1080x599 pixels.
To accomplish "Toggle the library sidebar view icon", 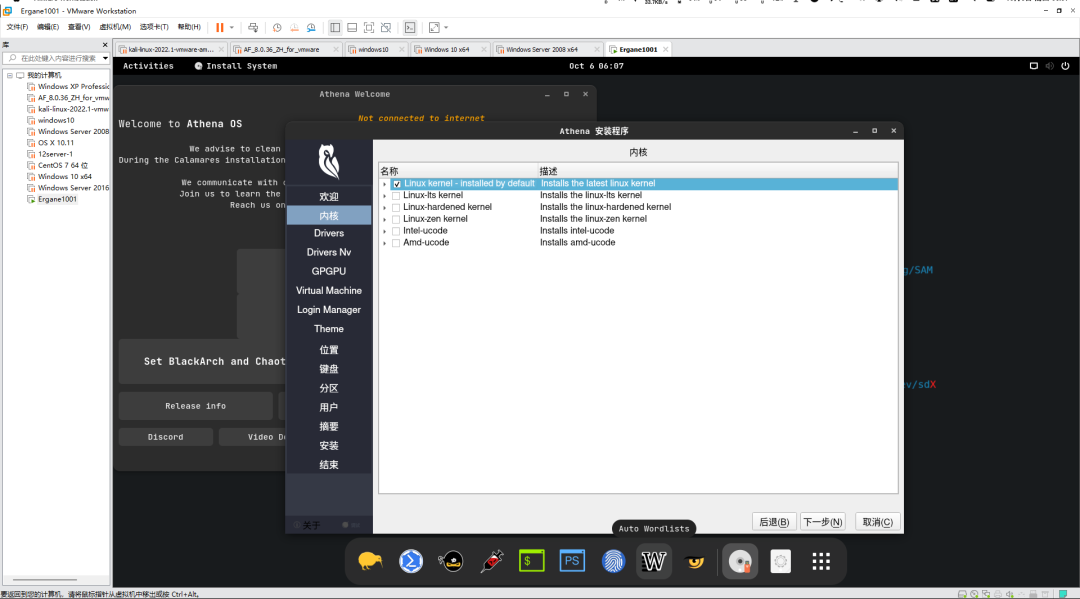I will pyautogui.click(x=335, y=28).
